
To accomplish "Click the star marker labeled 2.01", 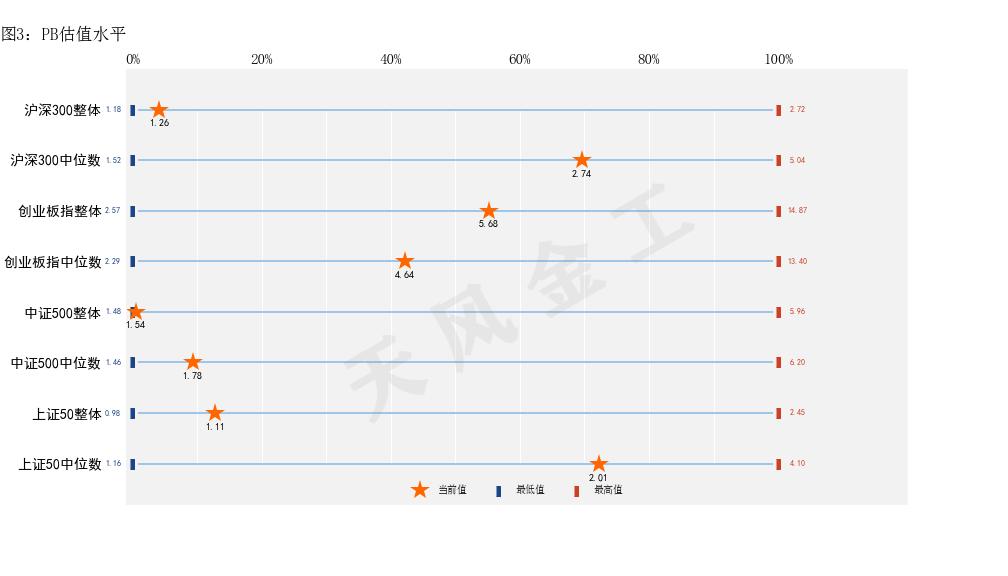I will click(x=598, y=464).
